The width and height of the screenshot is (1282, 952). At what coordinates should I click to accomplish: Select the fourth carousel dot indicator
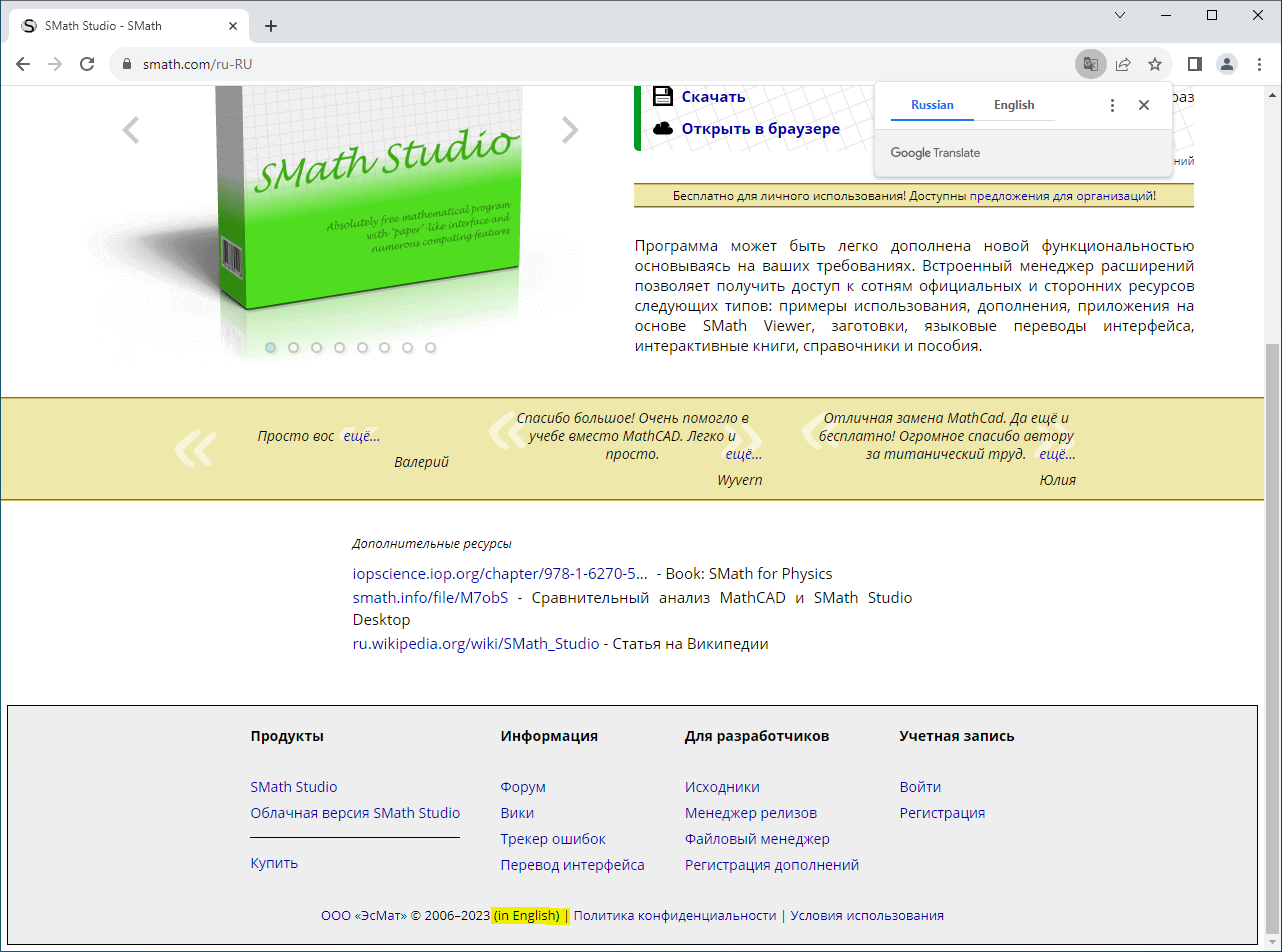coord(340,348)
